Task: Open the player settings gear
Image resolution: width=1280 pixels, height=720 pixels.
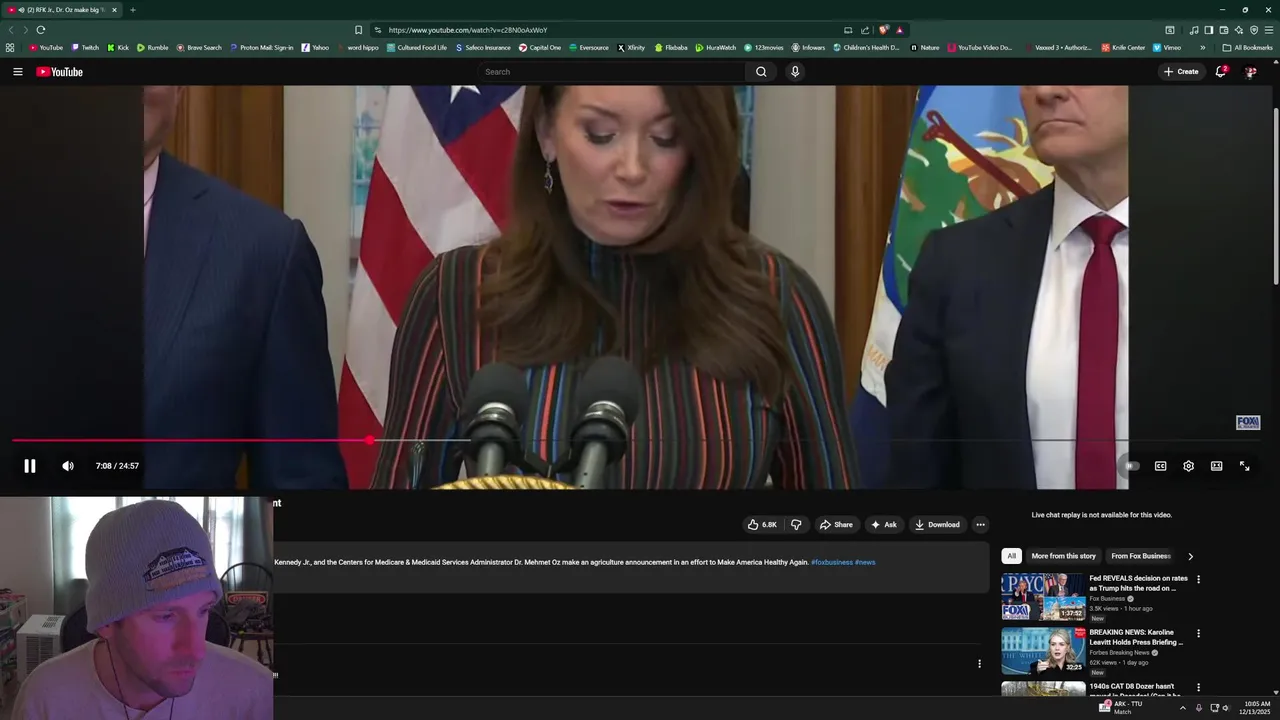Action: [x=1188, y=466]
